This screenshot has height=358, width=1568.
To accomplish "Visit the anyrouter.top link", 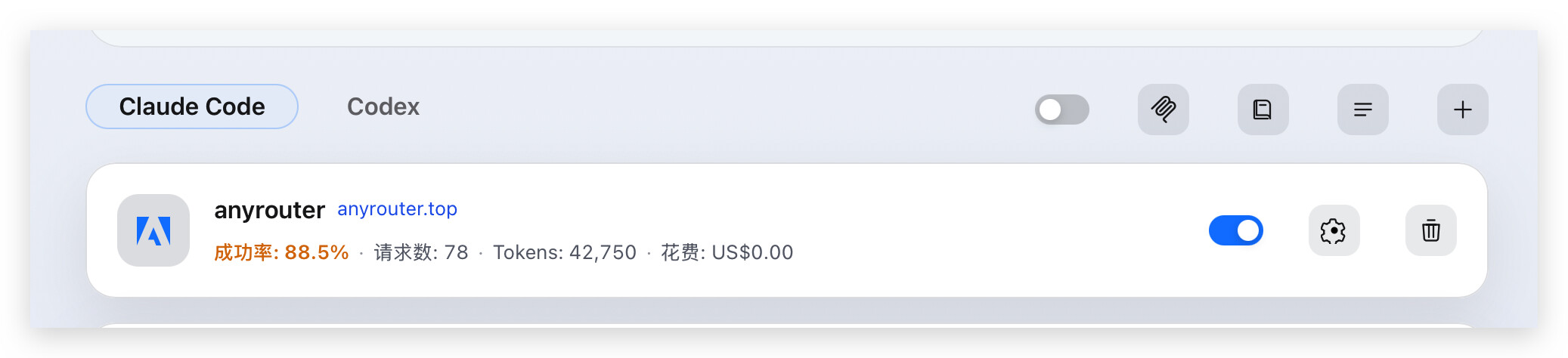I will pos(397,209).
